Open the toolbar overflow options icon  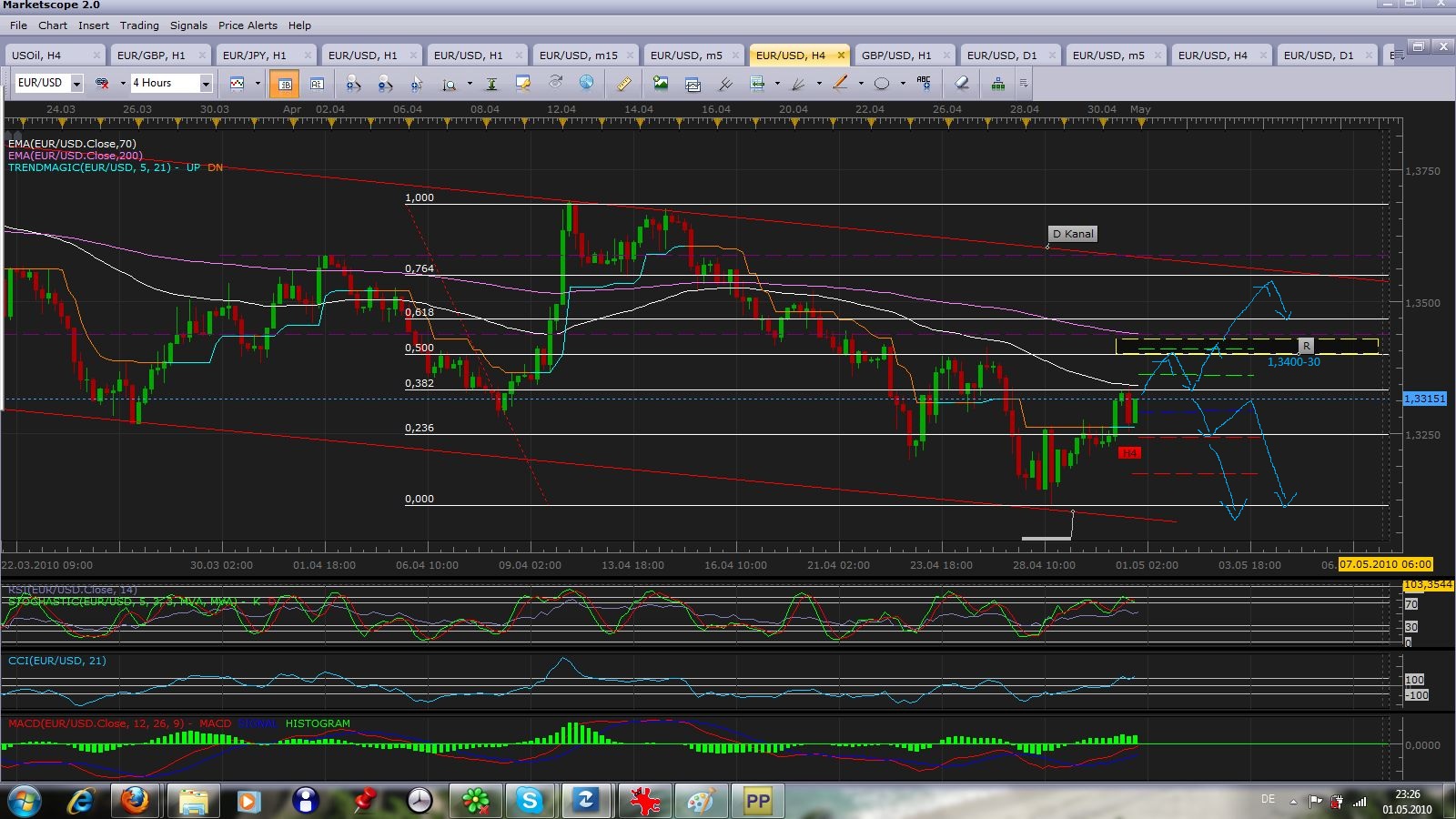pyautogui.click(x=1024, y=84)
